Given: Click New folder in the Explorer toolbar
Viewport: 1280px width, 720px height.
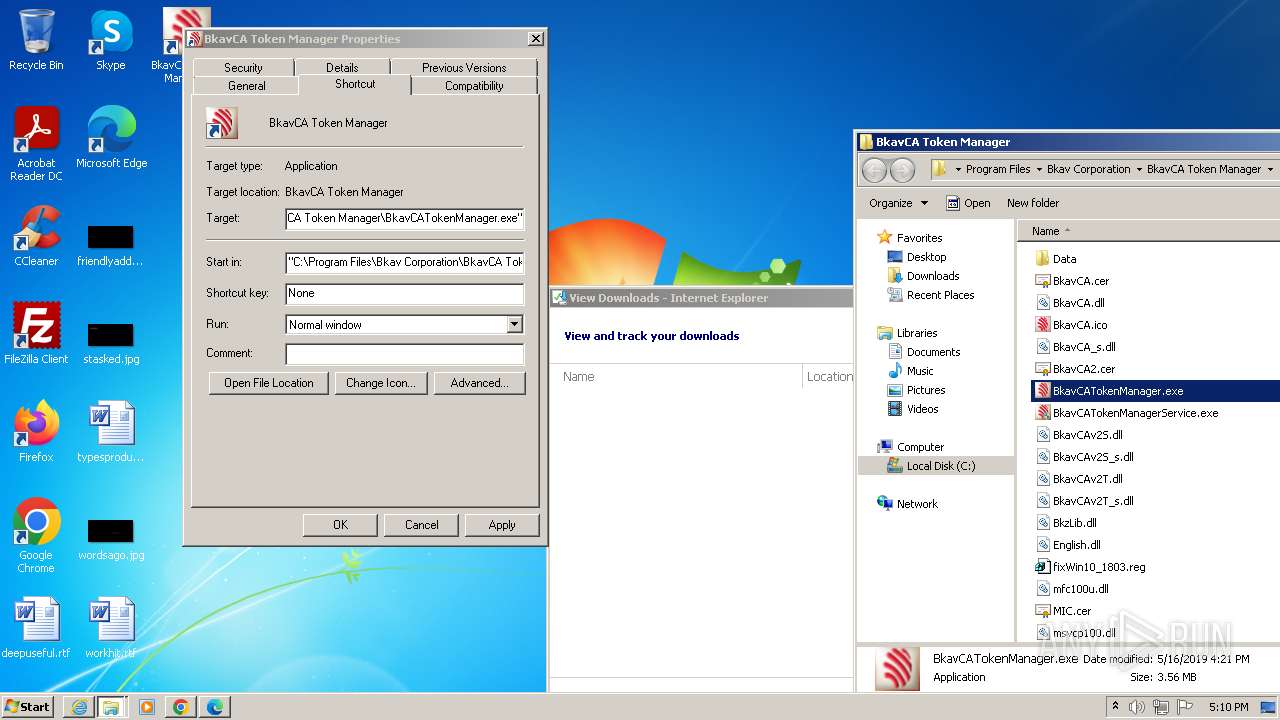Looking at the screenshot, I should 1032,203.
